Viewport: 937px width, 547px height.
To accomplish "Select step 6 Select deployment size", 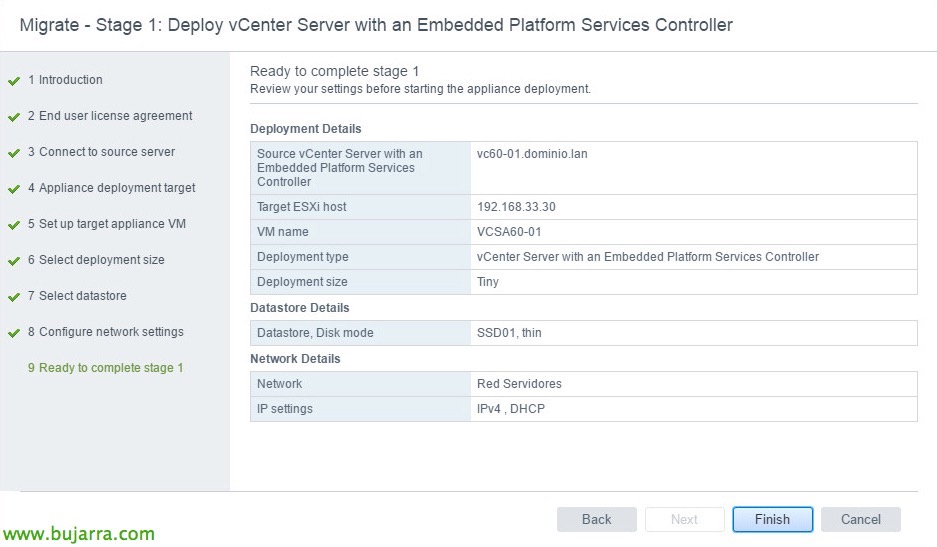I will pos(96,260).
